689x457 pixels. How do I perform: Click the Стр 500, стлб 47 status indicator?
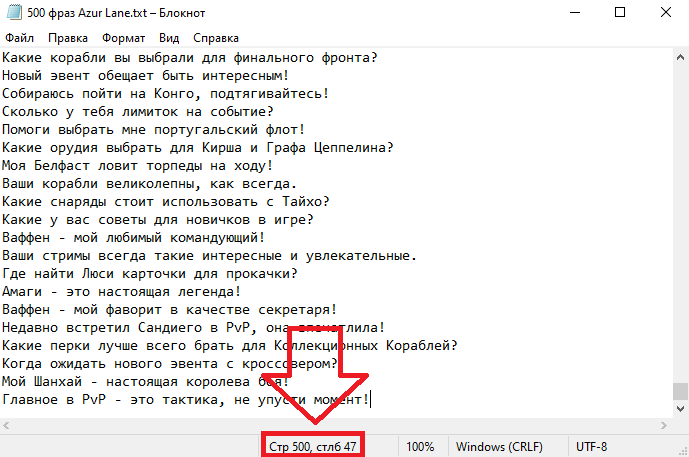coord(313,446)
